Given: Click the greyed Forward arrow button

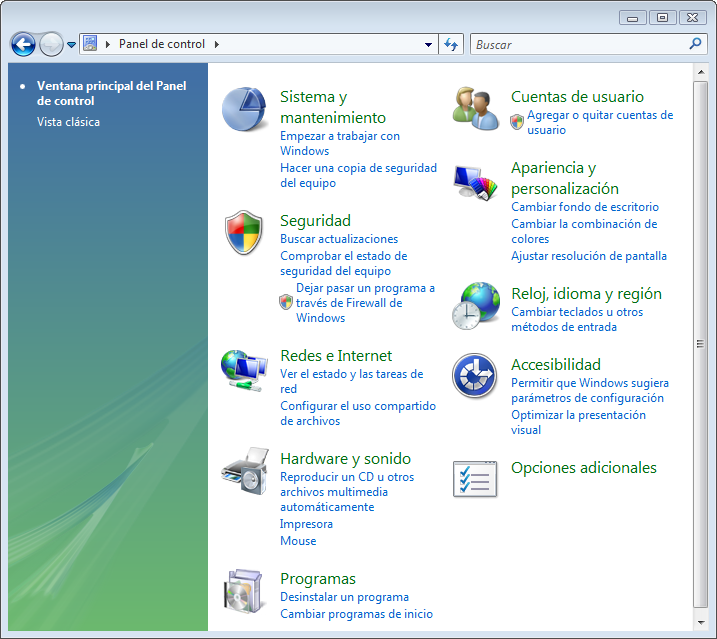Looking at the screenshot, I should coord(51,44).
